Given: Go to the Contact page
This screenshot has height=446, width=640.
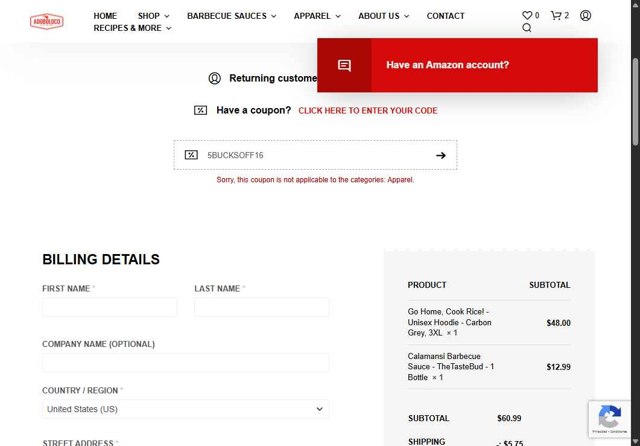Looking at the screenshot, I should click(445, 16).
